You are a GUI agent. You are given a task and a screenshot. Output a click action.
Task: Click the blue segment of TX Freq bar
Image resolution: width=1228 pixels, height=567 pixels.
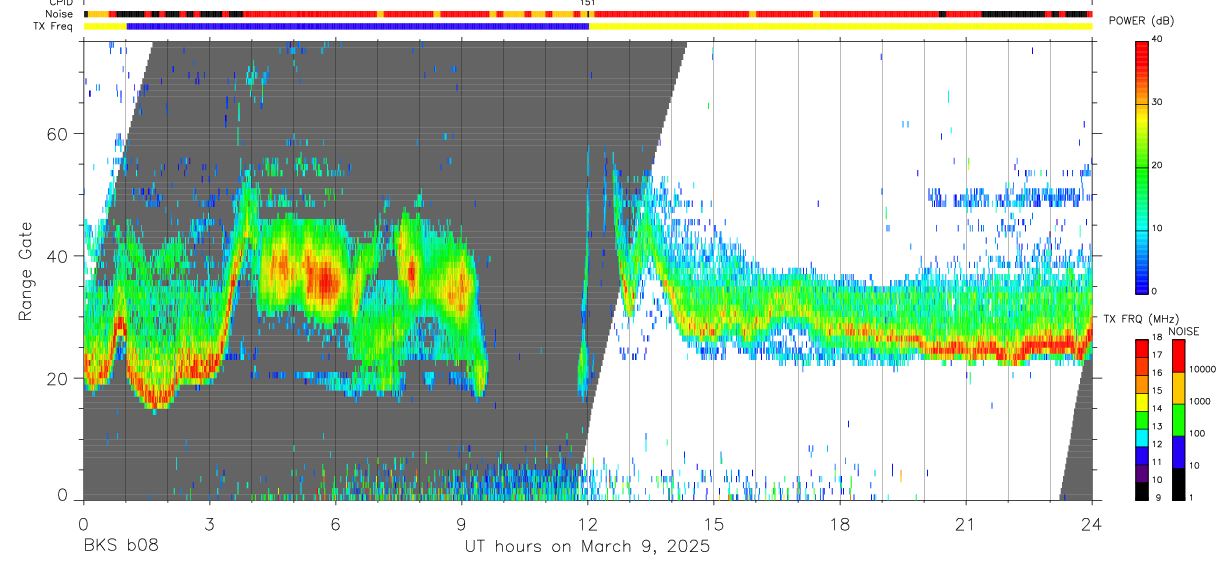357,26
